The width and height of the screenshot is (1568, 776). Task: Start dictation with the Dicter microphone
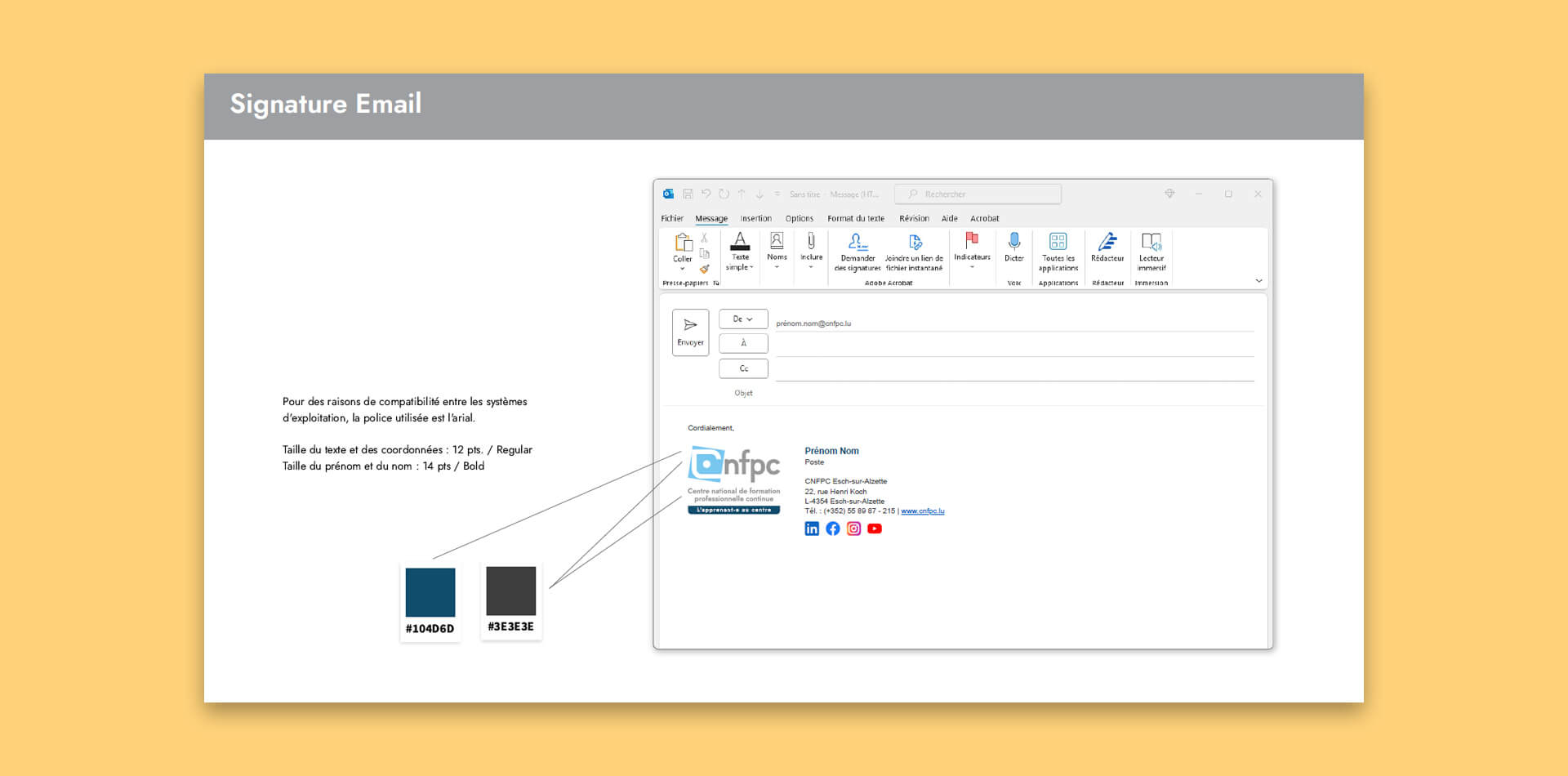coord(1013,248)
